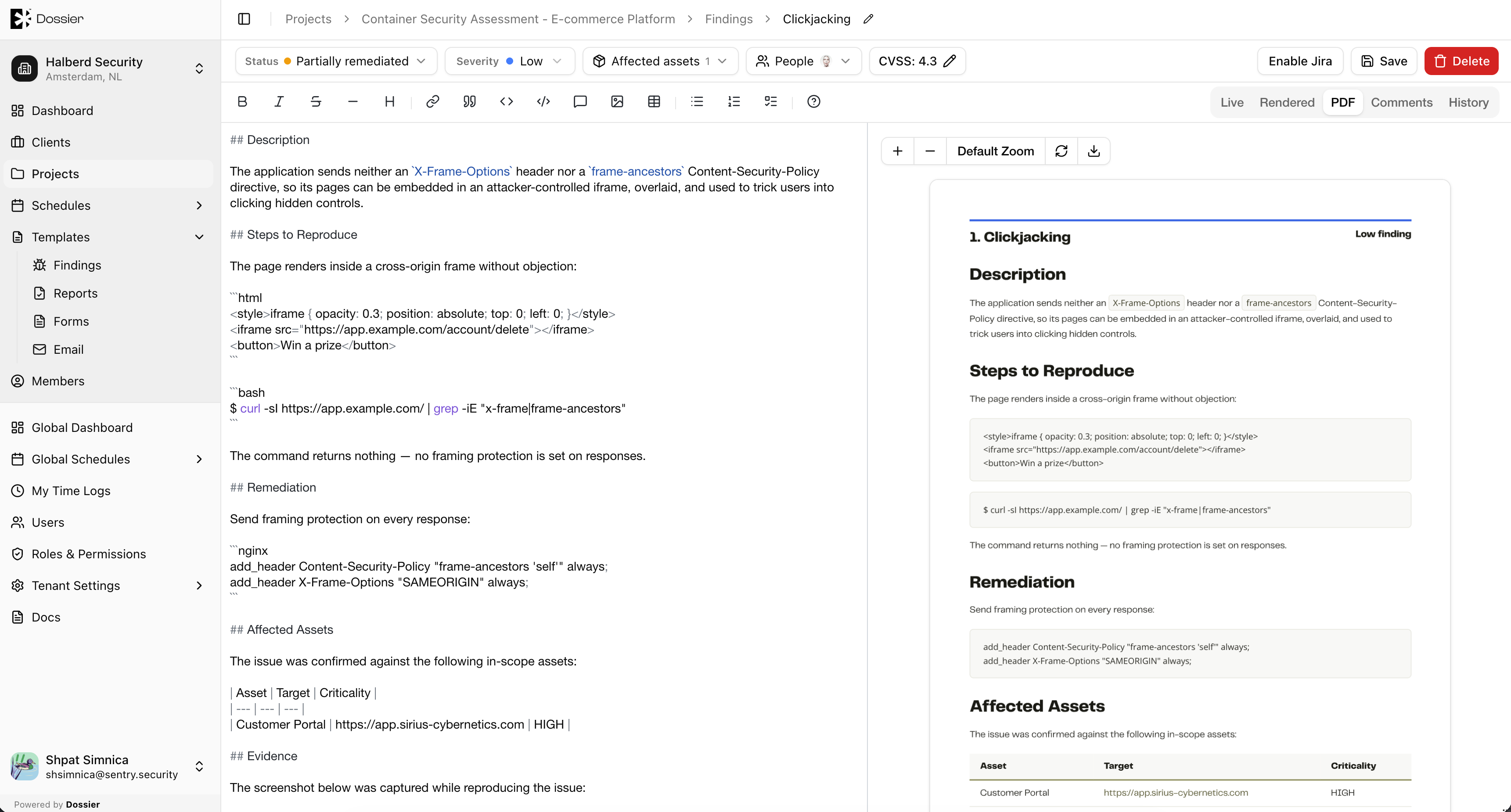Screen dimensions: 1511x812
Task: Edit the CVSS 4.3 score
Action: pos(917,61)
